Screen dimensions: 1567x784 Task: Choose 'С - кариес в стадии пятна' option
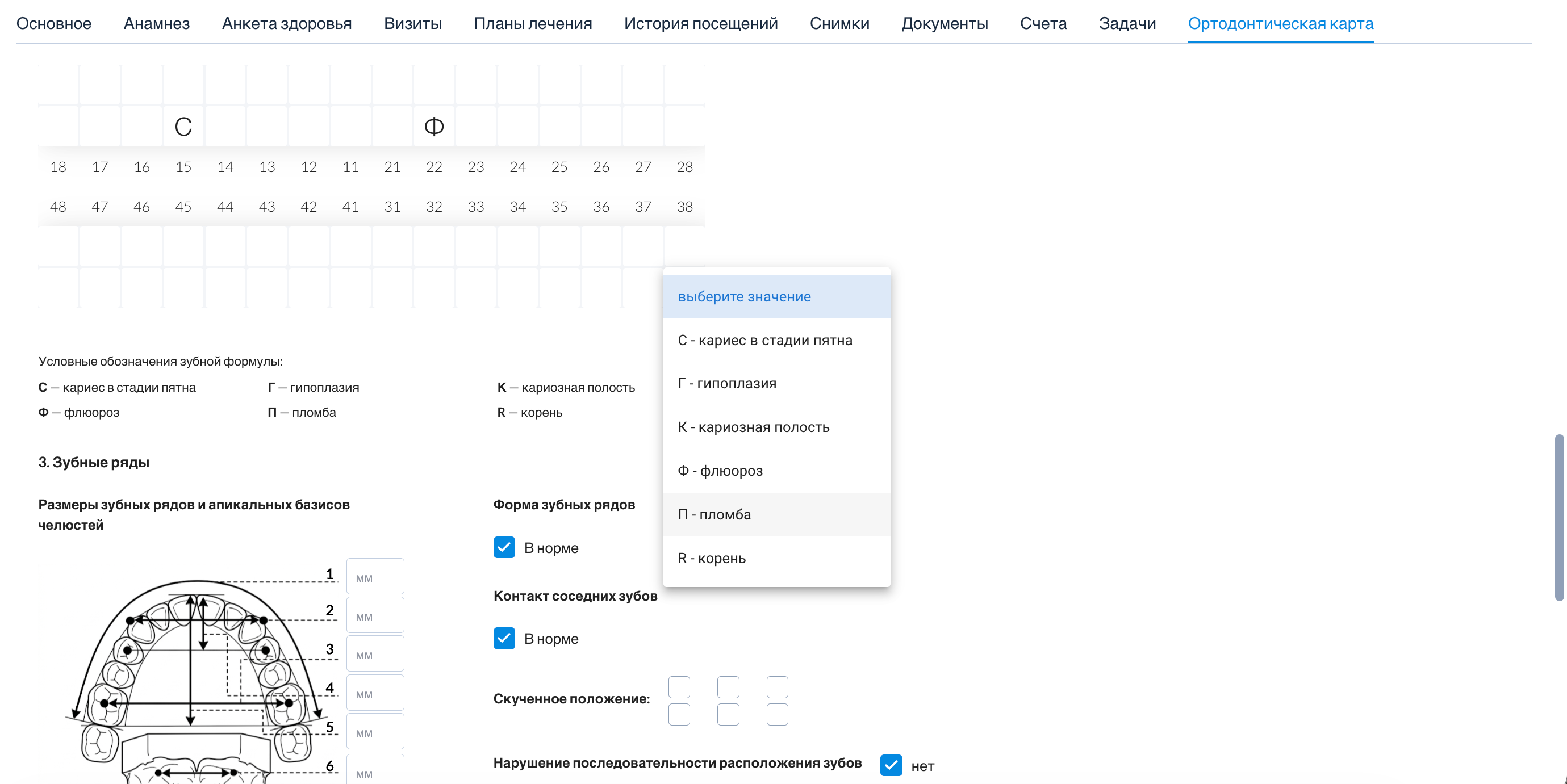(x=776, y=340)
